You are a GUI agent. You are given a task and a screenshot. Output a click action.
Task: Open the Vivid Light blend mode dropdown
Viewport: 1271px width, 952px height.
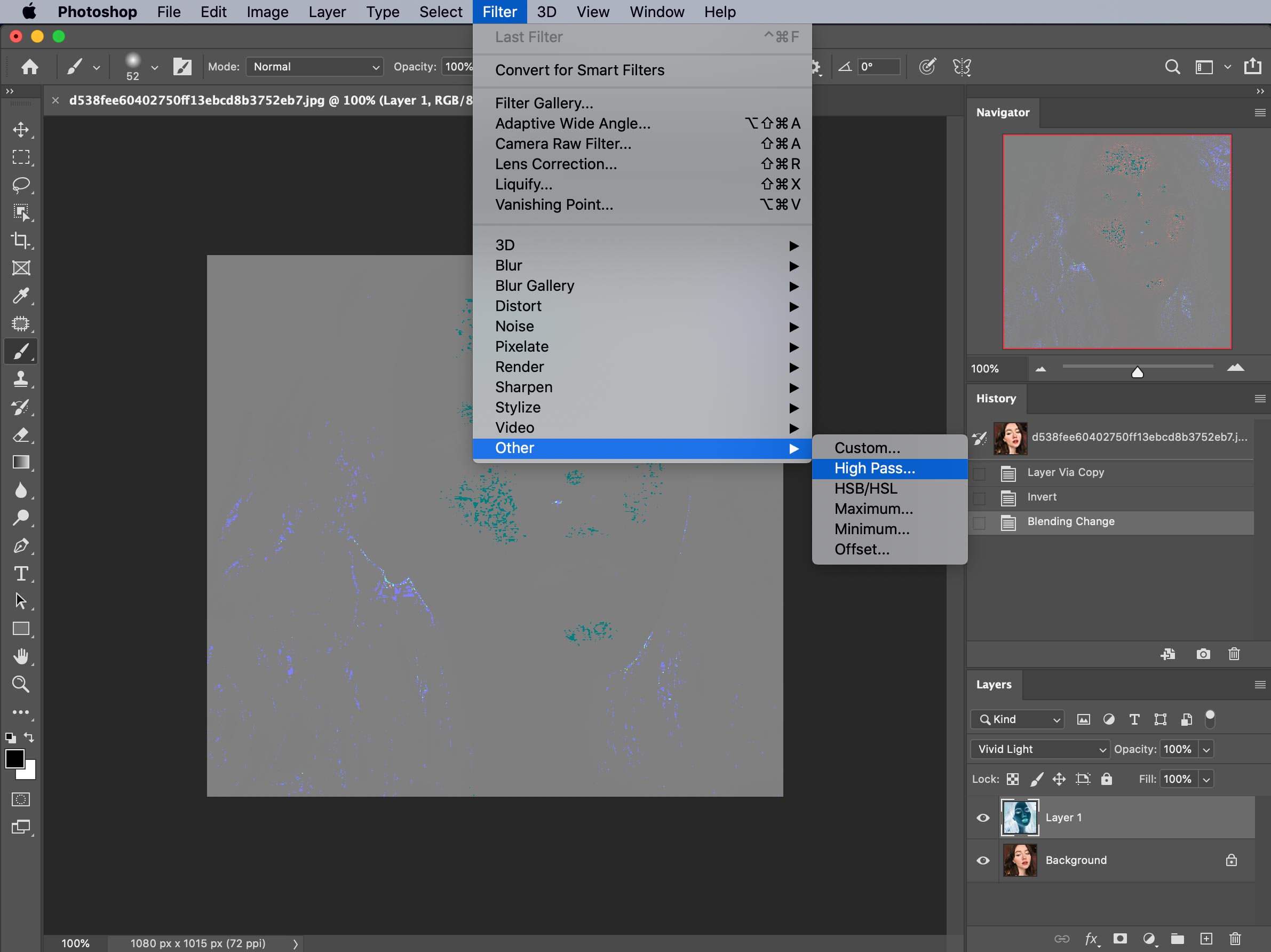[1039, 749]
